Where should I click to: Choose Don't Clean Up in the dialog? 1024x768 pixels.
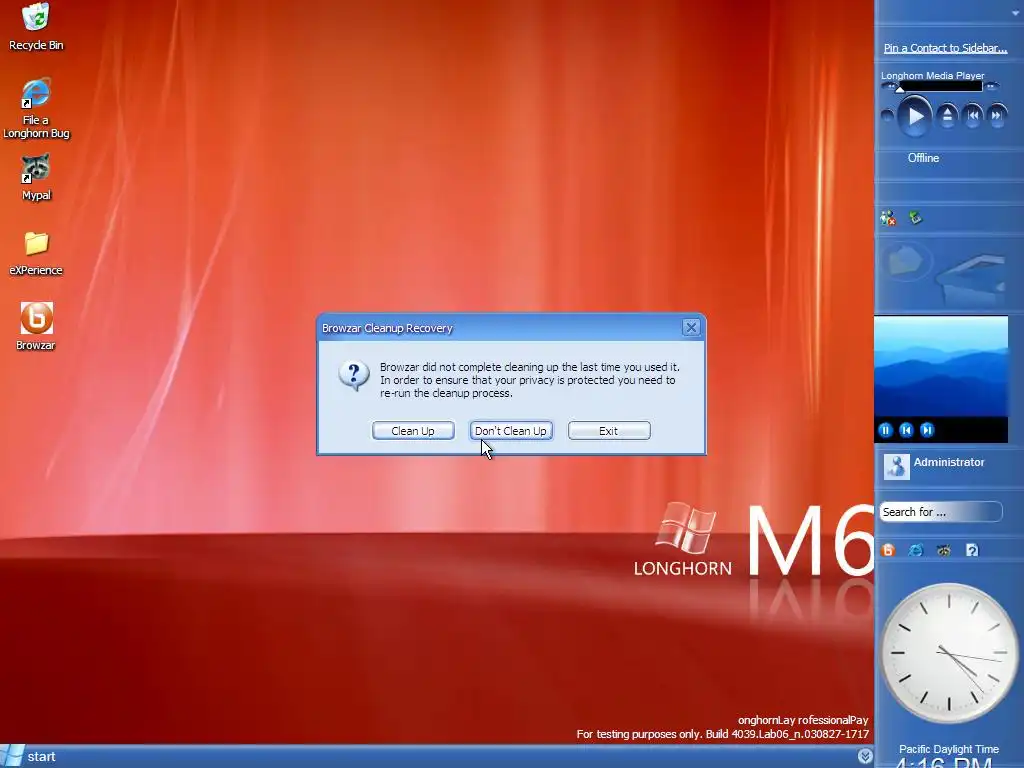(x=511, y=431)
